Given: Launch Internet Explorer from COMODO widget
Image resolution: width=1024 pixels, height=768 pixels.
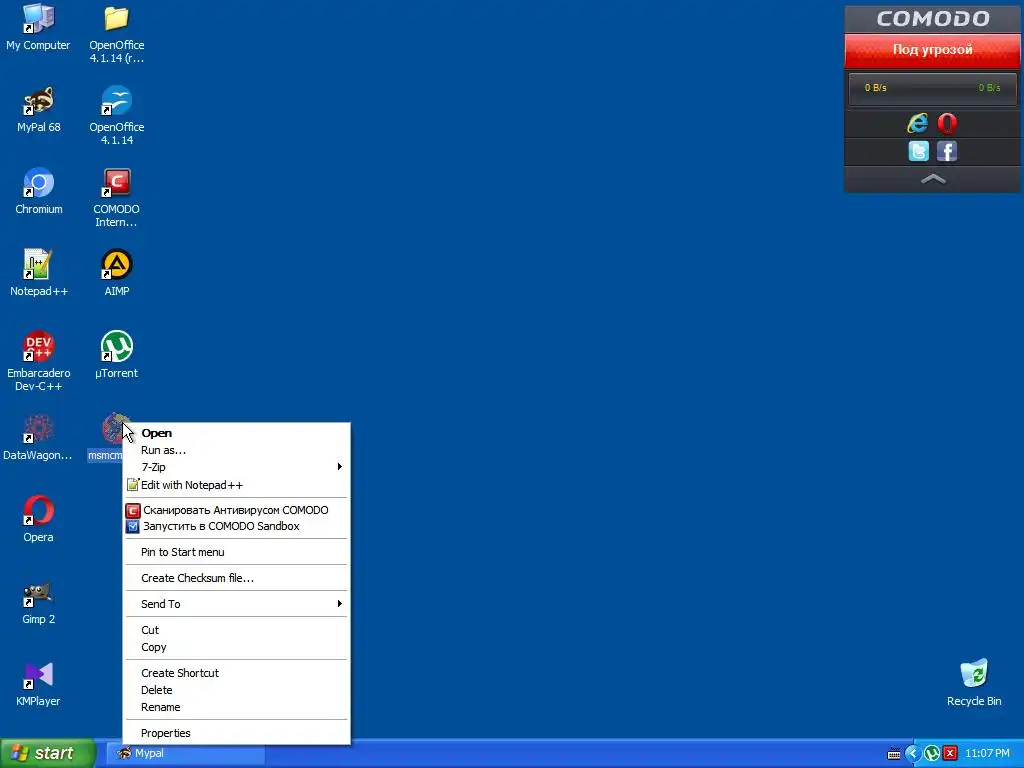Looking at the screenshot, I should (x=918, y=123).
